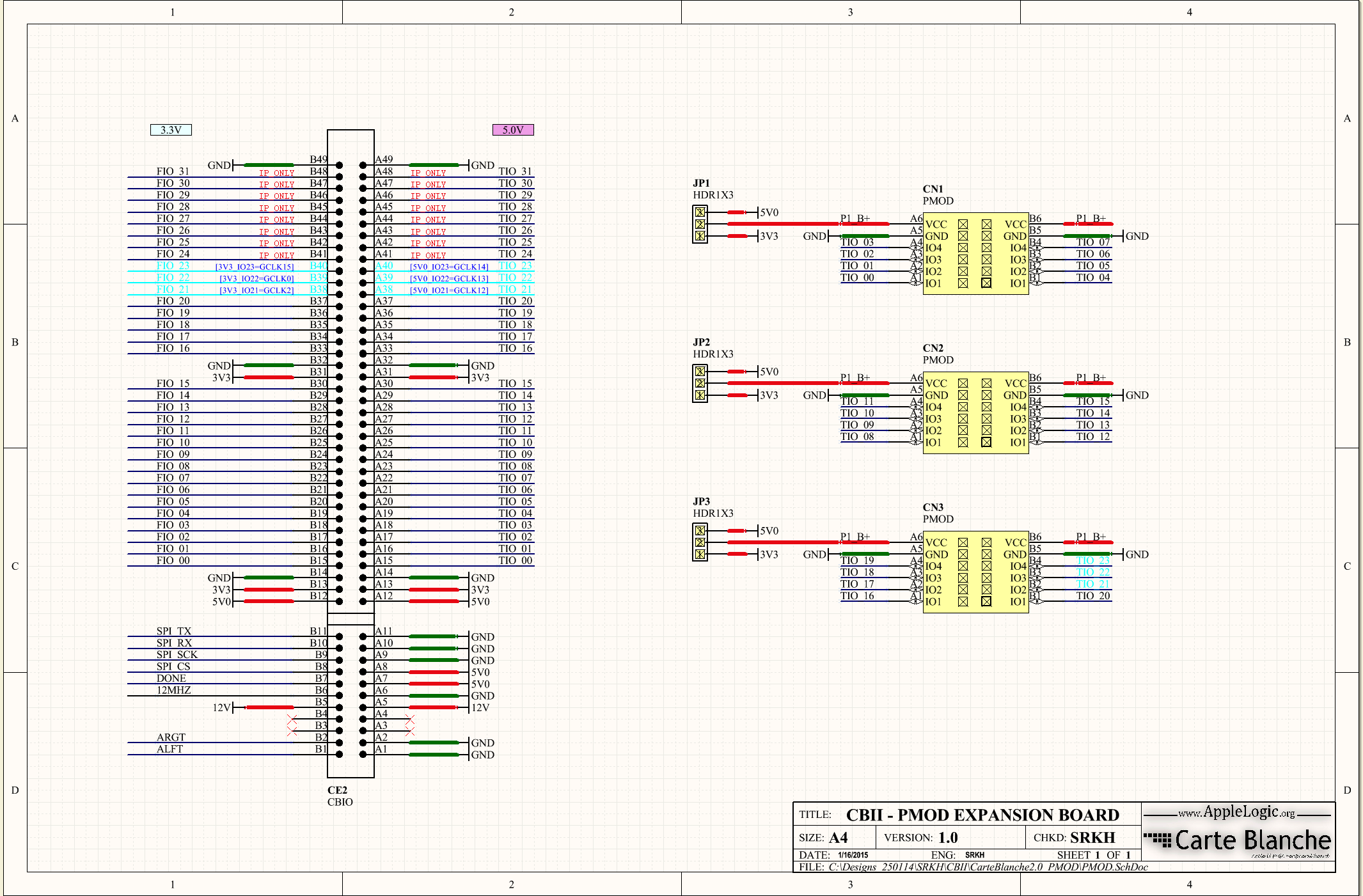The image size is (1363, 896).
Task: Select the TIO_00 net label beside pin A15
Action: [515, 560]
